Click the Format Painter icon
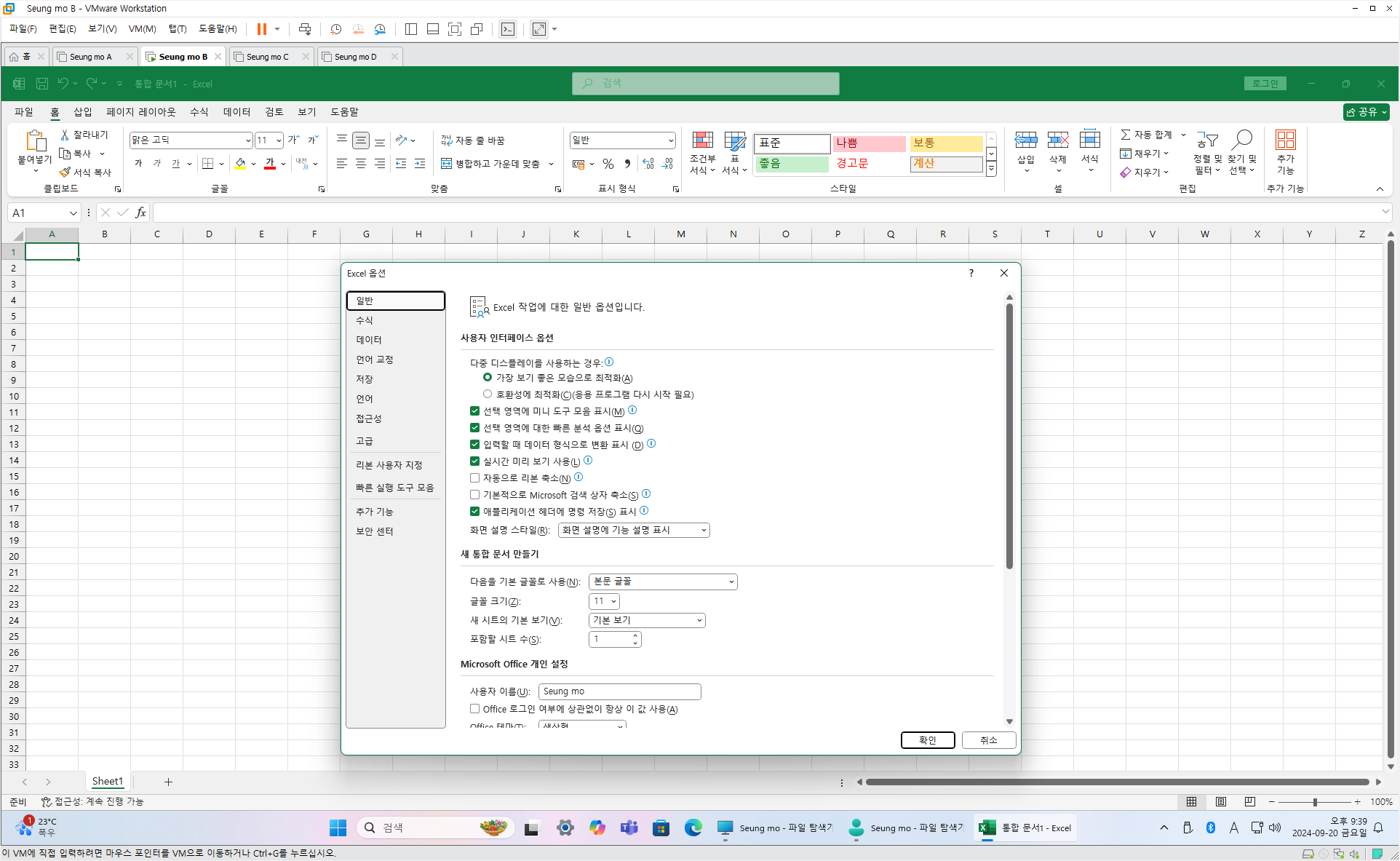The width and height of the screenshot is (1400, 861). 65,172
